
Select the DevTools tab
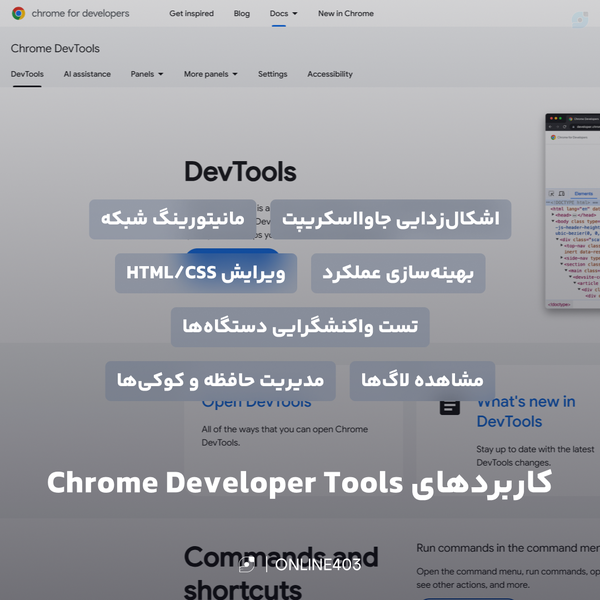pos(27,74)
